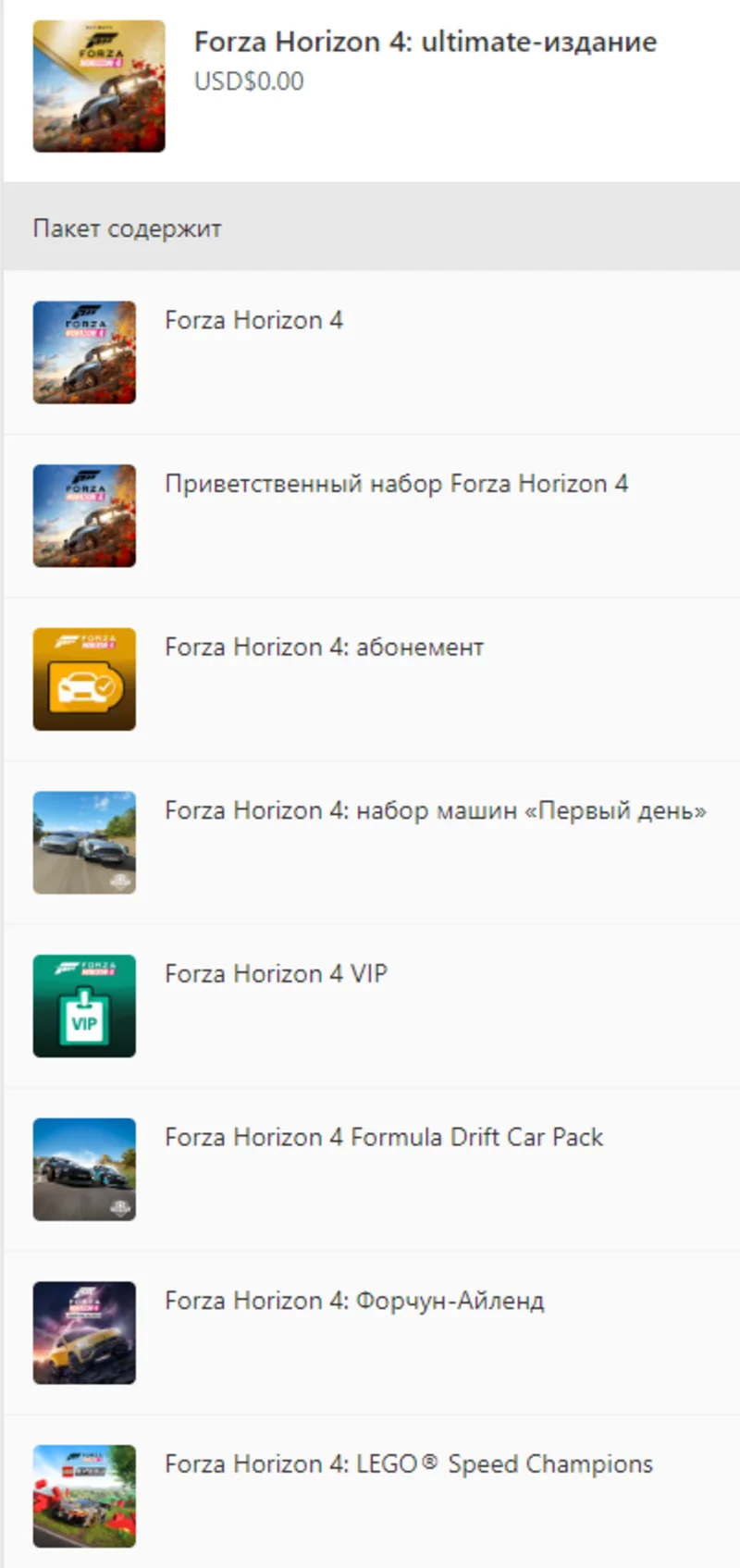740x1568 pixels.
Task: Open the 'Forza Horizon 4 Formula Drift Car Pack' link
Action: tap(384, 1138)
